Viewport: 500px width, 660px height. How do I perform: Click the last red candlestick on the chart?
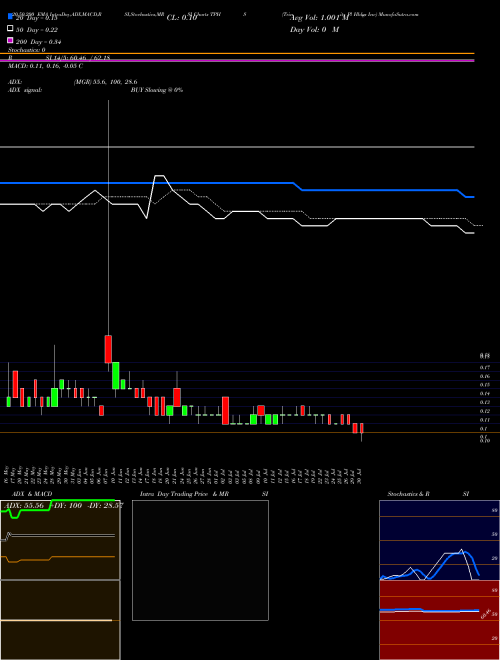pyautogui.click(x=362, y=428)
